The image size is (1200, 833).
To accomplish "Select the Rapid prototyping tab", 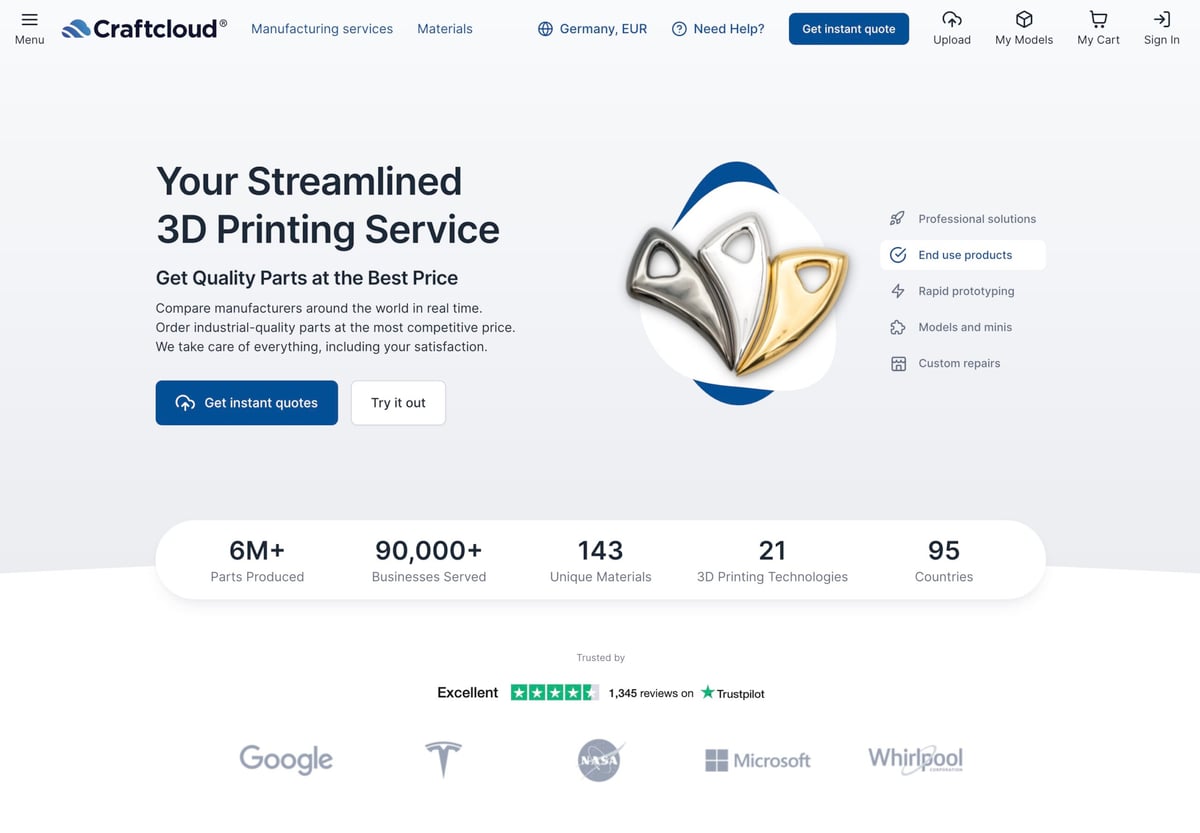I will pos(963,291).
